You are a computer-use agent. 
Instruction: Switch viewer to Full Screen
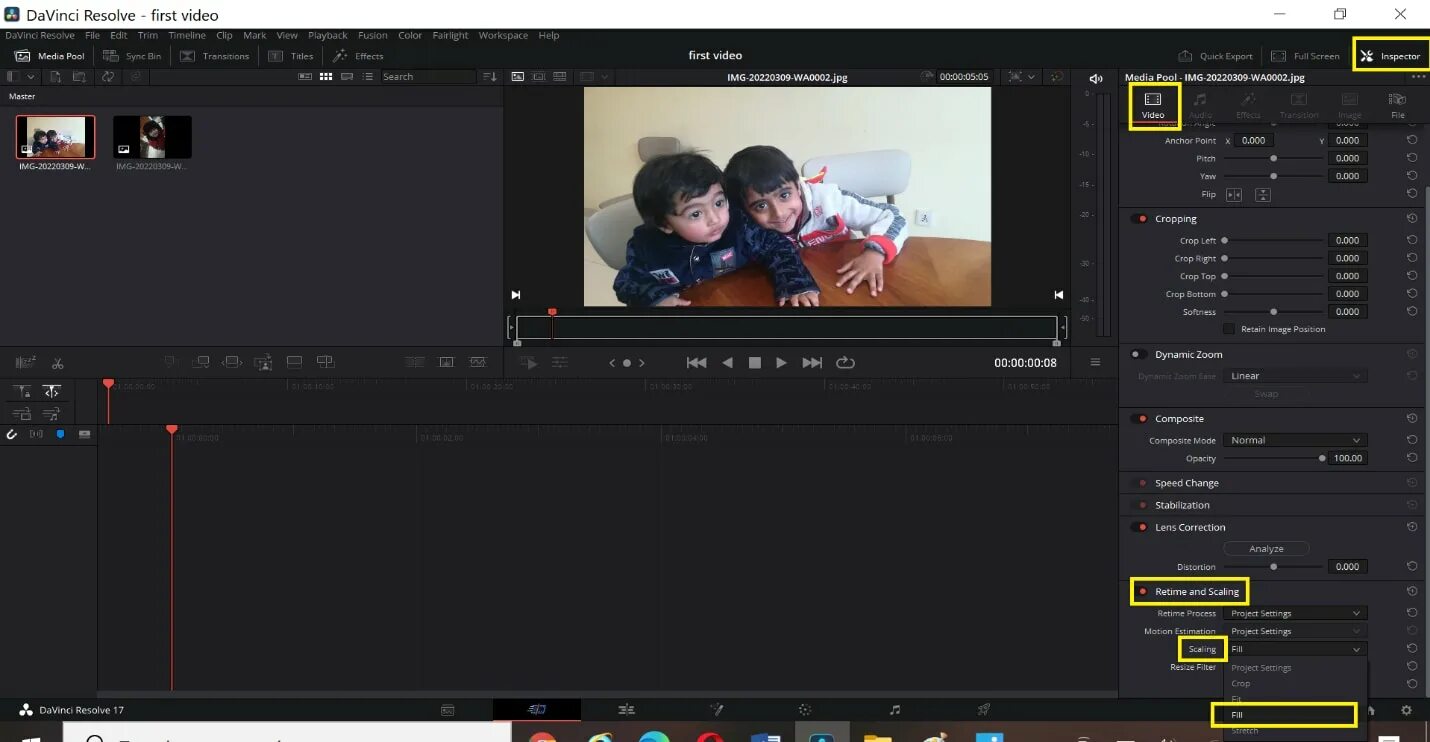point(1305,56)
